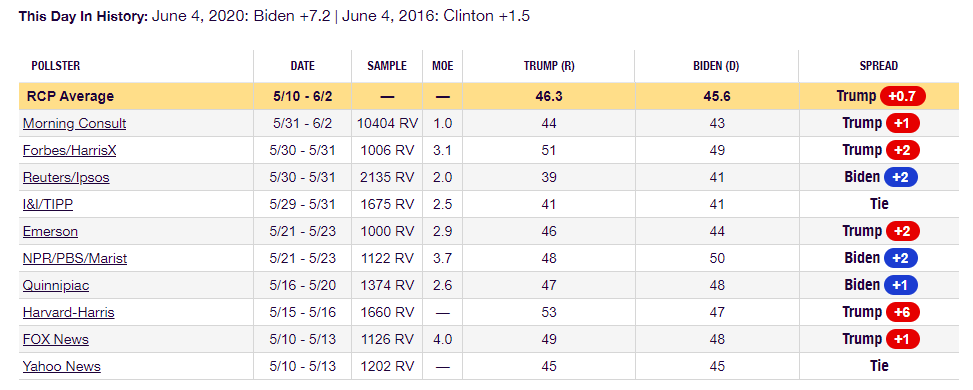Select the RCP Average row label
Image resolution: width=973 pixels, height=390 pixels.
[x=70, y=96]
